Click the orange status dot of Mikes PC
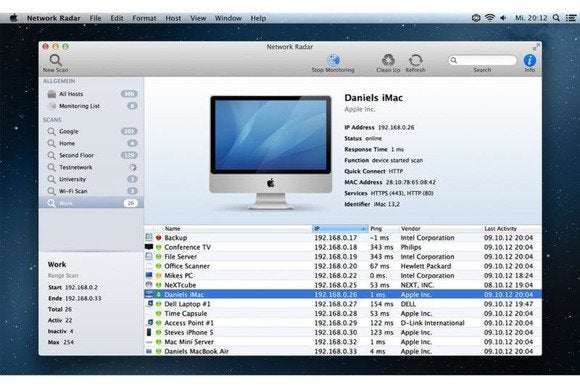 coord(159,276)
